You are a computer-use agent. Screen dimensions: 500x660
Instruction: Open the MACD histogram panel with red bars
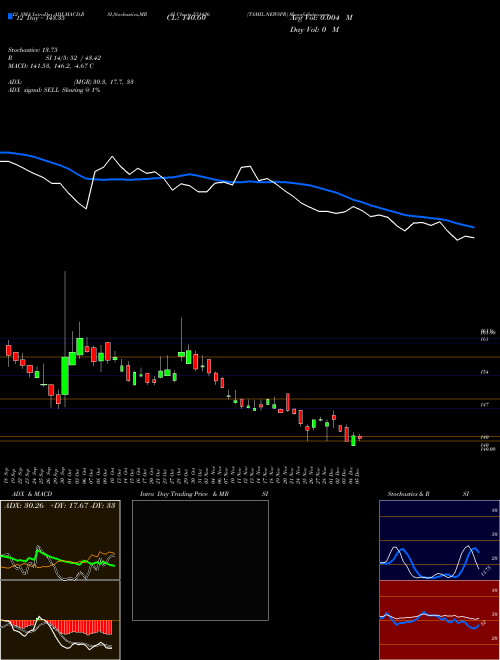pos(60,620)
